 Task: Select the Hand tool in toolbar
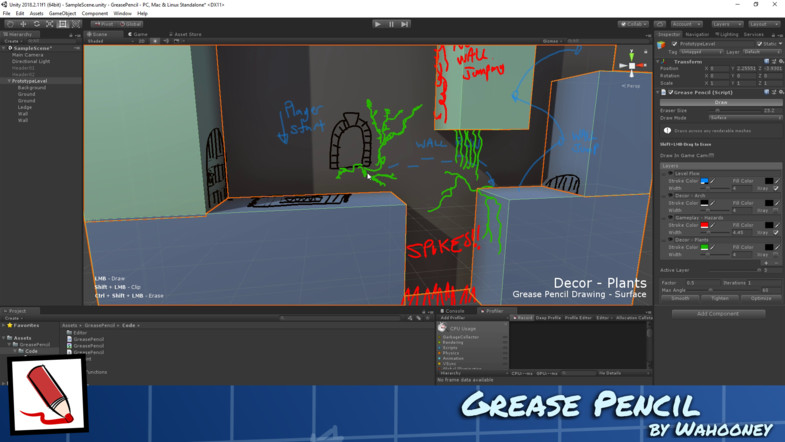[10, 24]
